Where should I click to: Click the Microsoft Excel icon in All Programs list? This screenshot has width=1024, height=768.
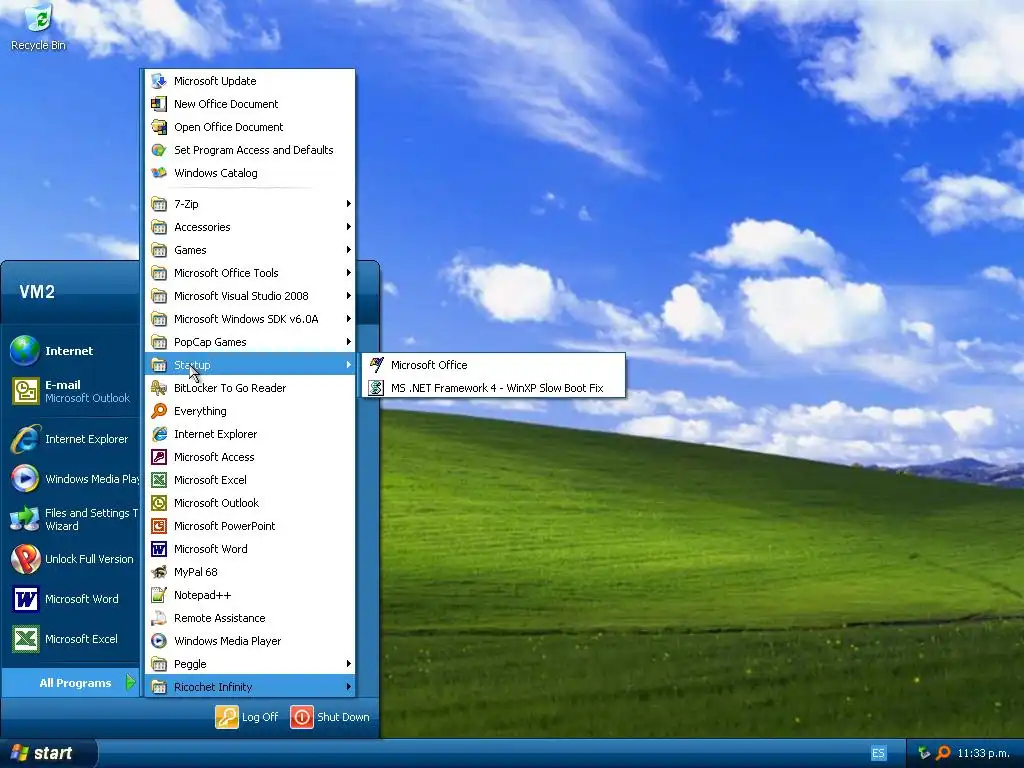click(159, 480)
